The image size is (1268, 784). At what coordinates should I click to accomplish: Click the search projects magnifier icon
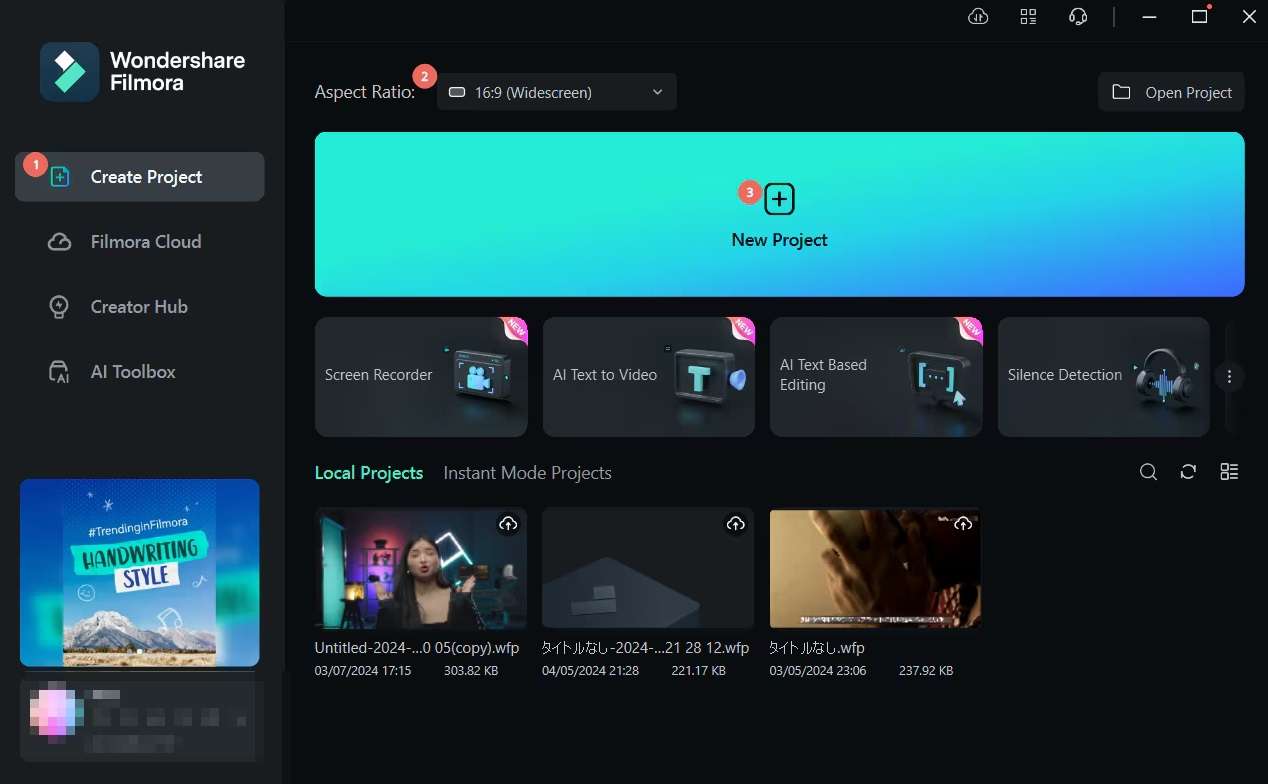pyautogui.click(x=1149, y=472)
